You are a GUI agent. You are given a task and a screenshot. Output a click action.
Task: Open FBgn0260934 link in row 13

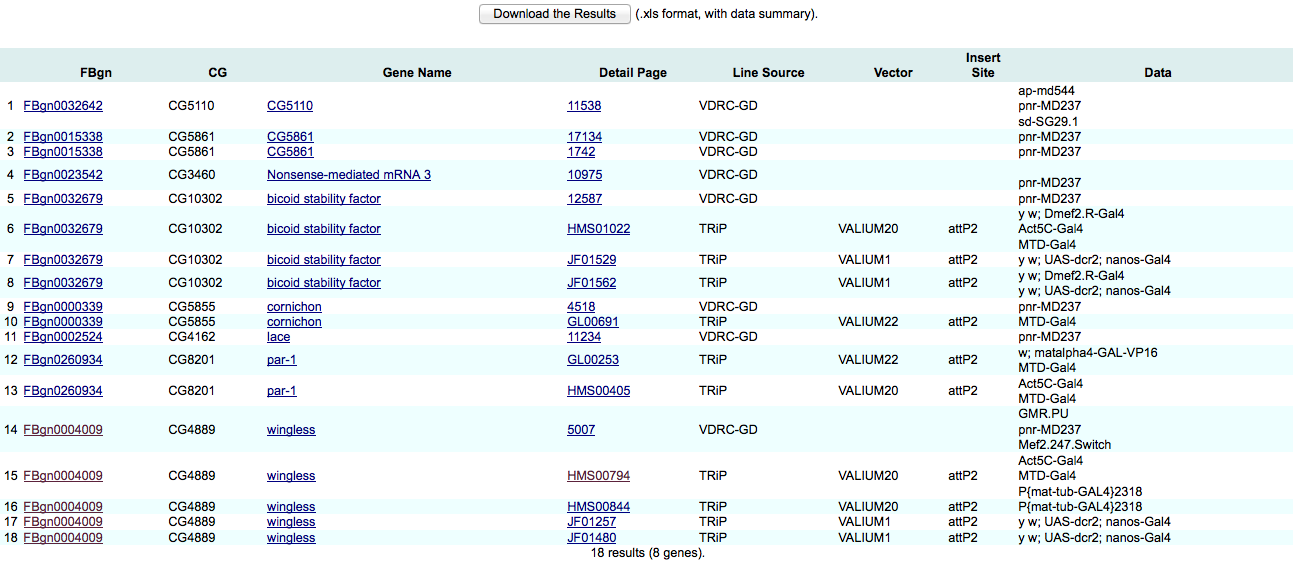click(x=63, y=391)
